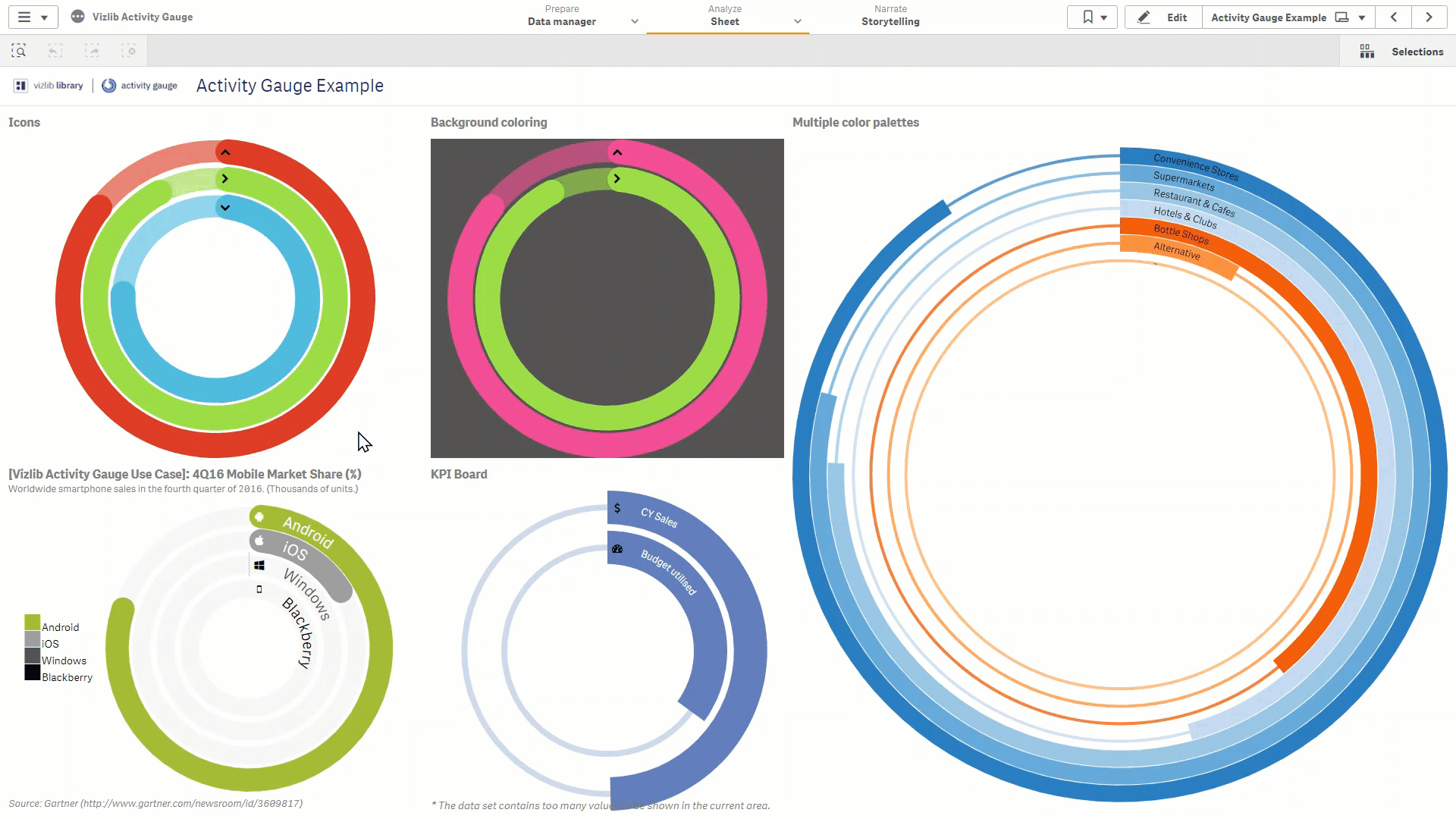Viewport: 1456px width, 819px height.
Task: Expand the Data manager dropdown chevron
Action: click(x=635, y=21)
